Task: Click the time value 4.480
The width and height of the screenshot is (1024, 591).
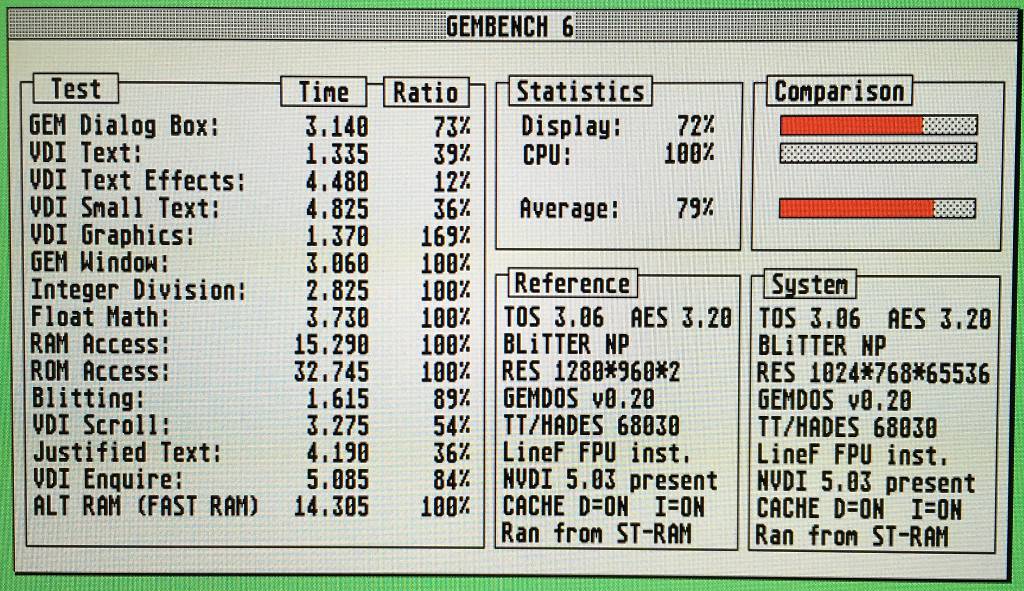Action: [337, 181]
